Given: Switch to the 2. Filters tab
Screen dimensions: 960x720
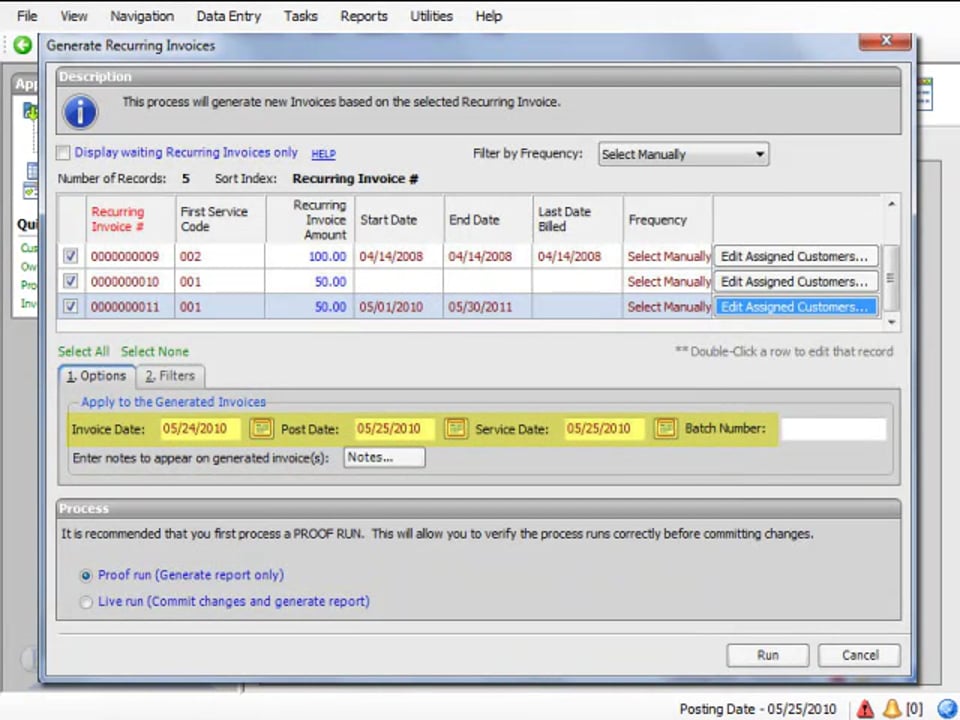Looking at the screenshot, I should [170, 376].
